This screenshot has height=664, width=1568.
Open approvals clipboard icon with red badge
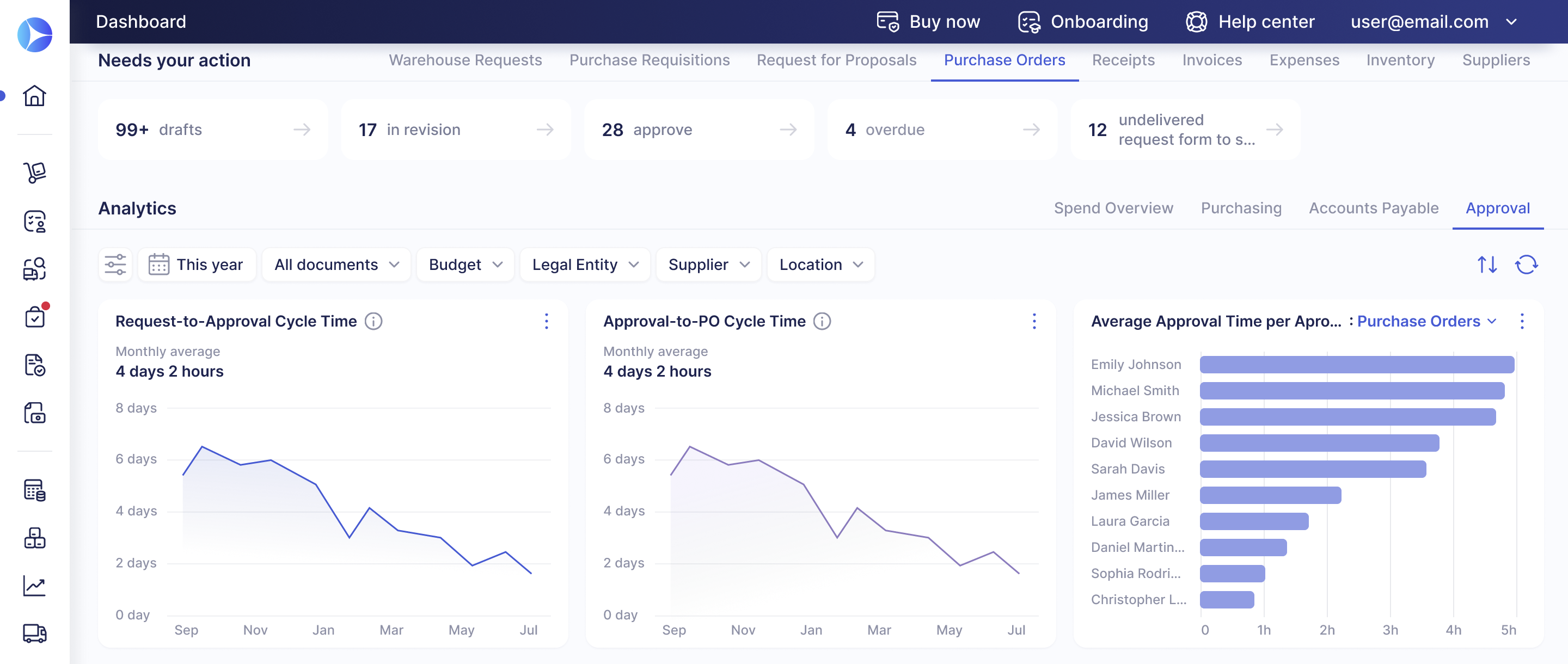point(35,317)
